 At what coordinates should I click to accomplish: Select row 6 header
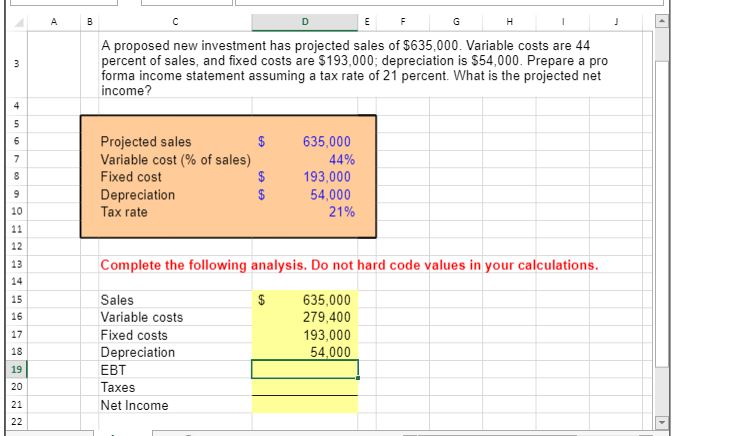[17, 141]
